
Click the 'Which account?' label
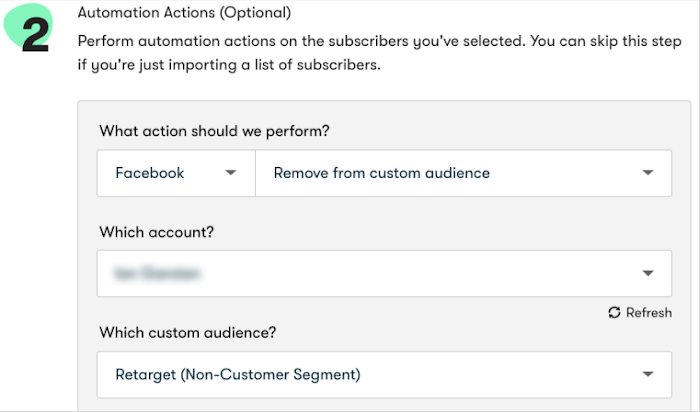(156, 232)
